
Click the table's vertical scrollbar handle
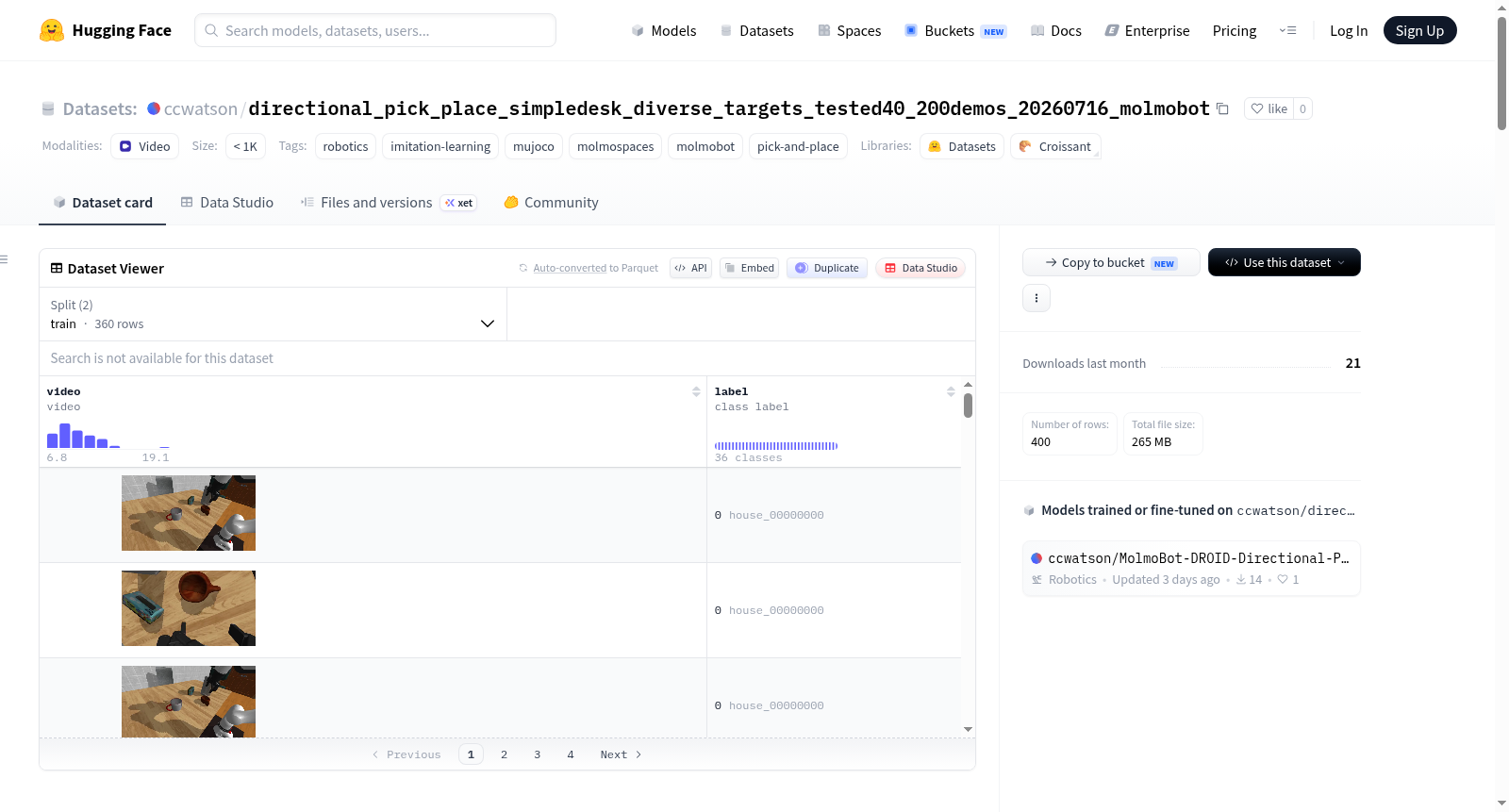[968, 406]
